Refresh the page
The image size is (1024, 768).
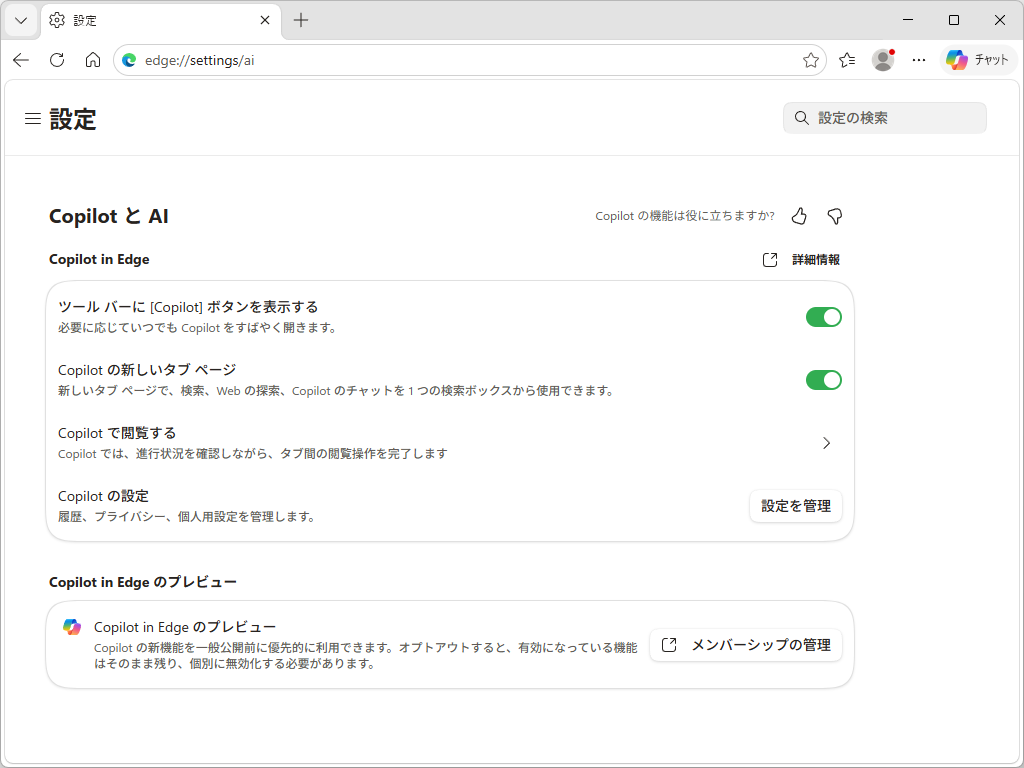tap(57, 60)
